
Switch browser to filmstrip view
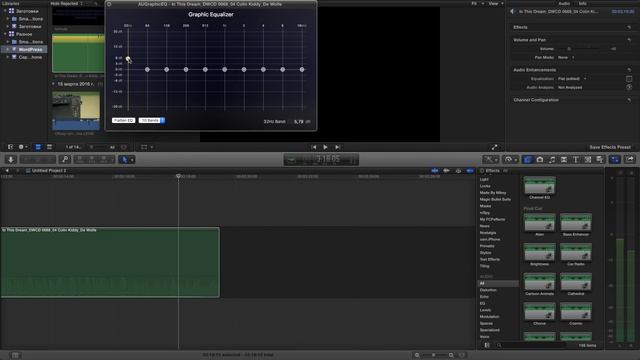point(38,147)
